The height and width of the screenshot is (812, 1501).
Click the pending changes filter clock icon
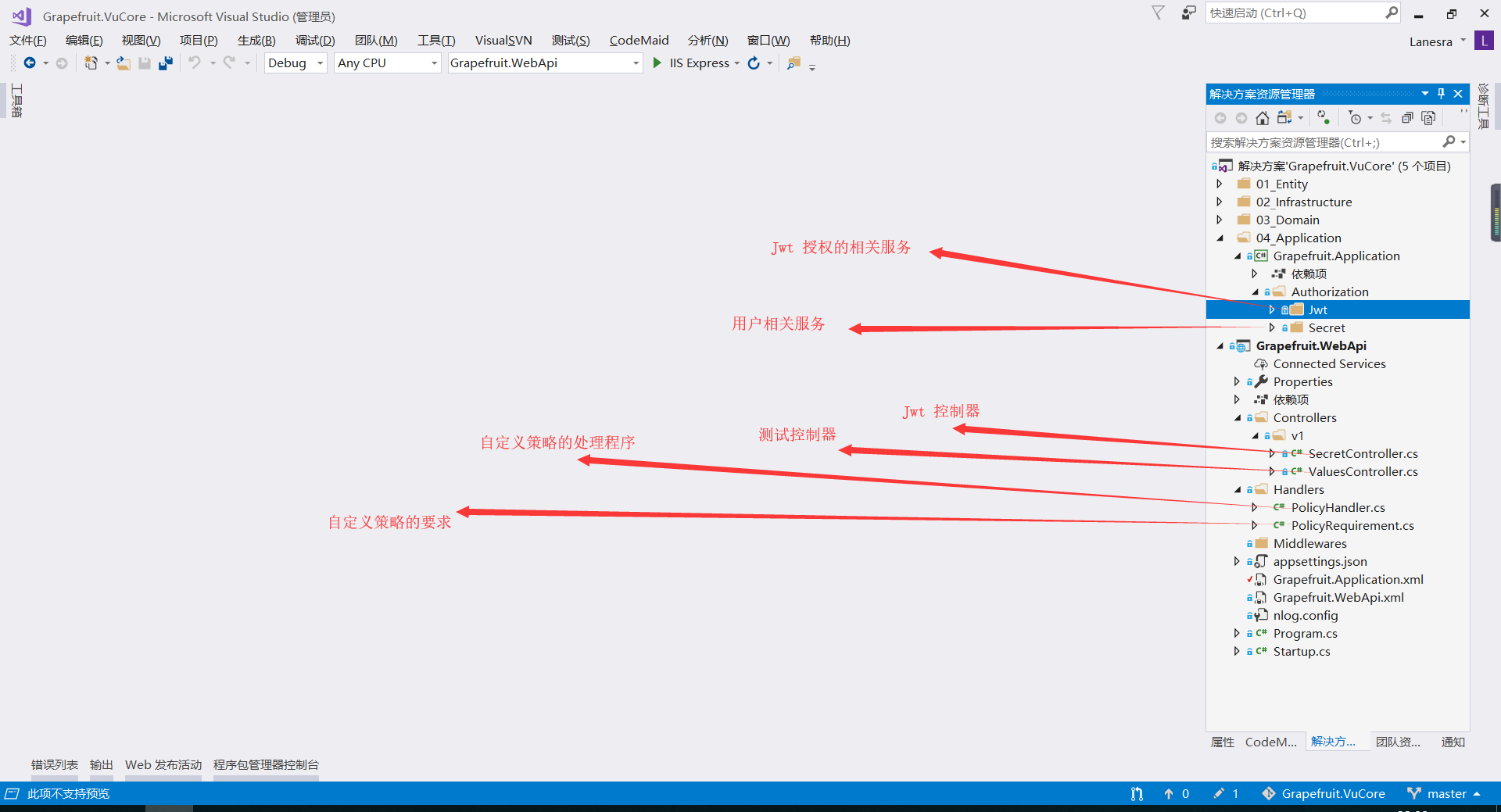(x=1356, y=118)
